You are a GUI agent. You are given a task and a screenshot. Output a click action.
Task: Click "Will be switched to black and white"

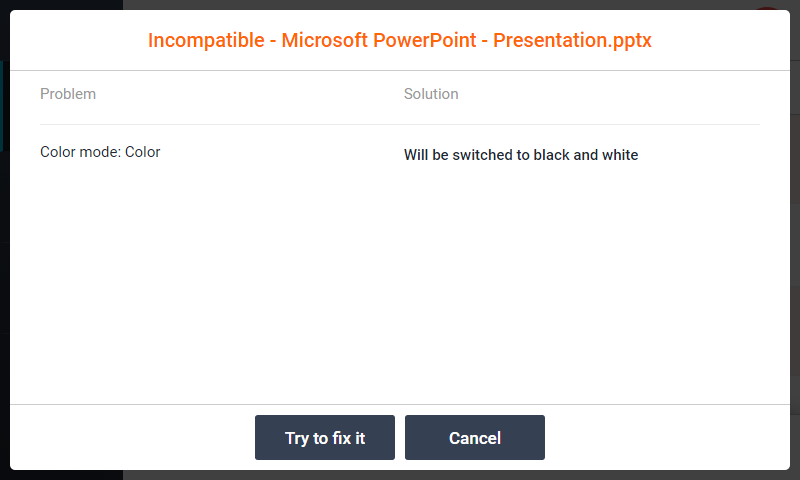520,155
